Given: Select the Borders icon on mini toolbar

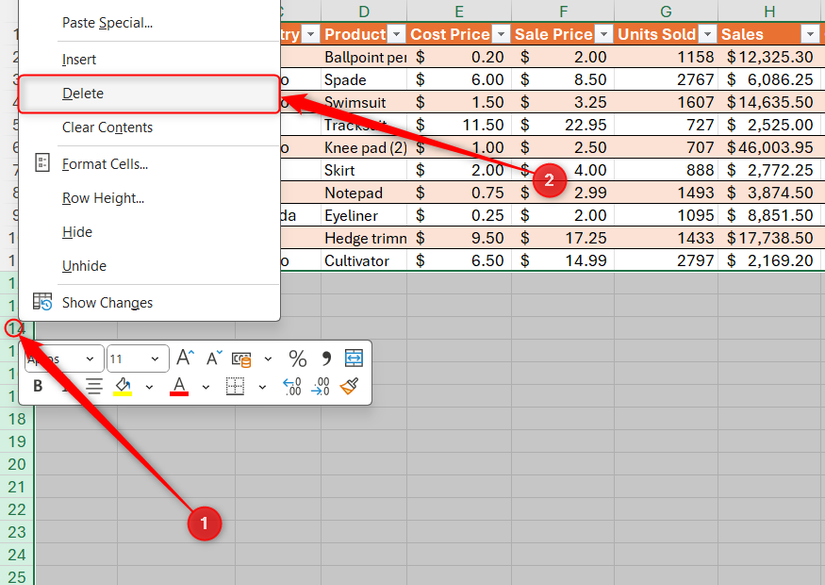Looking at the screenshot, I should (x=234, y=385).
